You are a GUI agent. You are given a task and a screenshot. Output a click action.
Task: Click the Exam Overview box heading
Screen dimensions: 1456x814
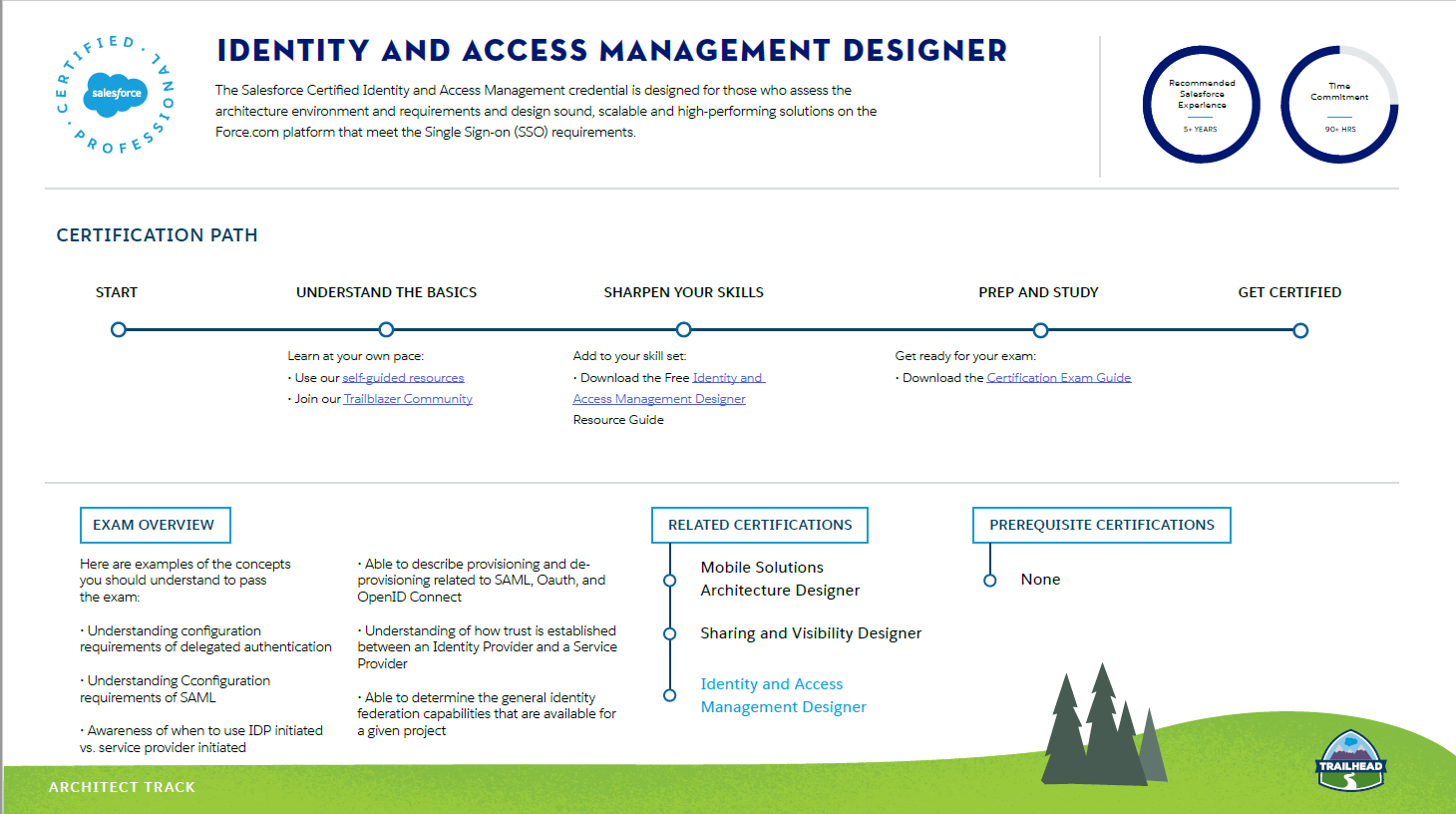pyautogui.click(x=155, y=525)
